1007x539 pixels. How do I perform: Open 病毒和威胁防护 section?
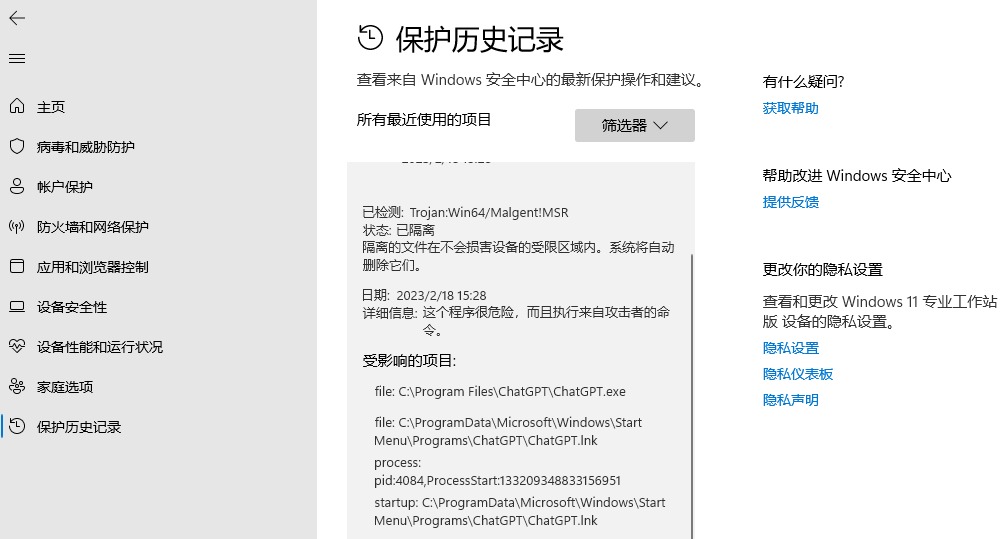85,146
